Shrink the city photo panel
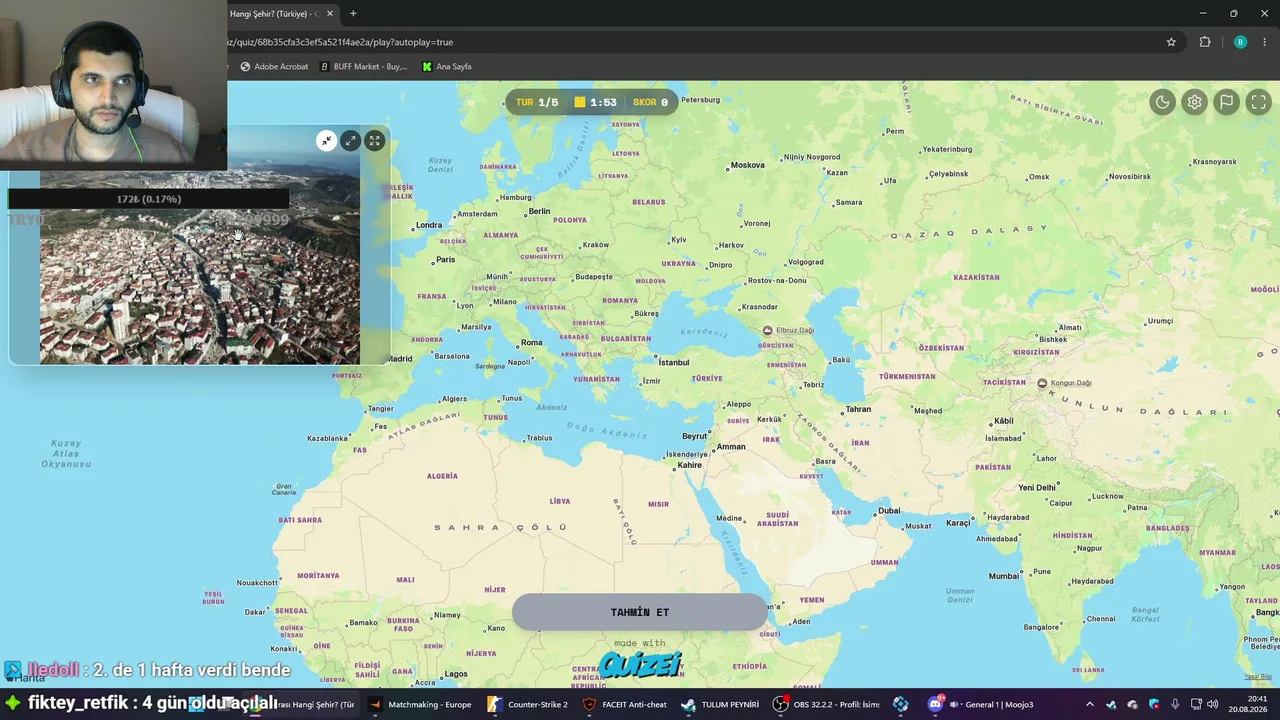Screen dimensions: 1280x720 point(326,141)
